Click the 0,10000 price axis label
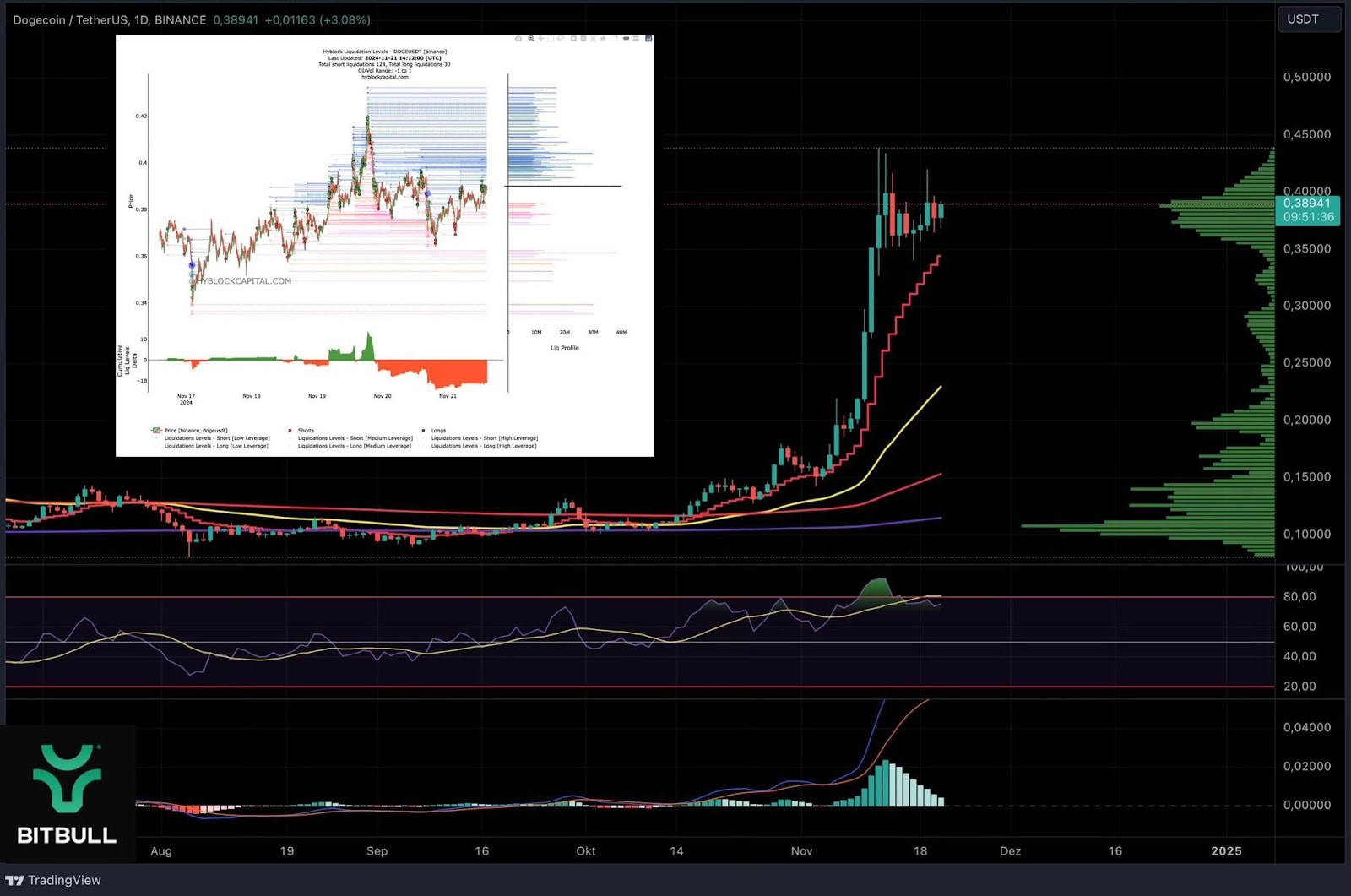1351x896 pixels. click(x=1307, y=534)
